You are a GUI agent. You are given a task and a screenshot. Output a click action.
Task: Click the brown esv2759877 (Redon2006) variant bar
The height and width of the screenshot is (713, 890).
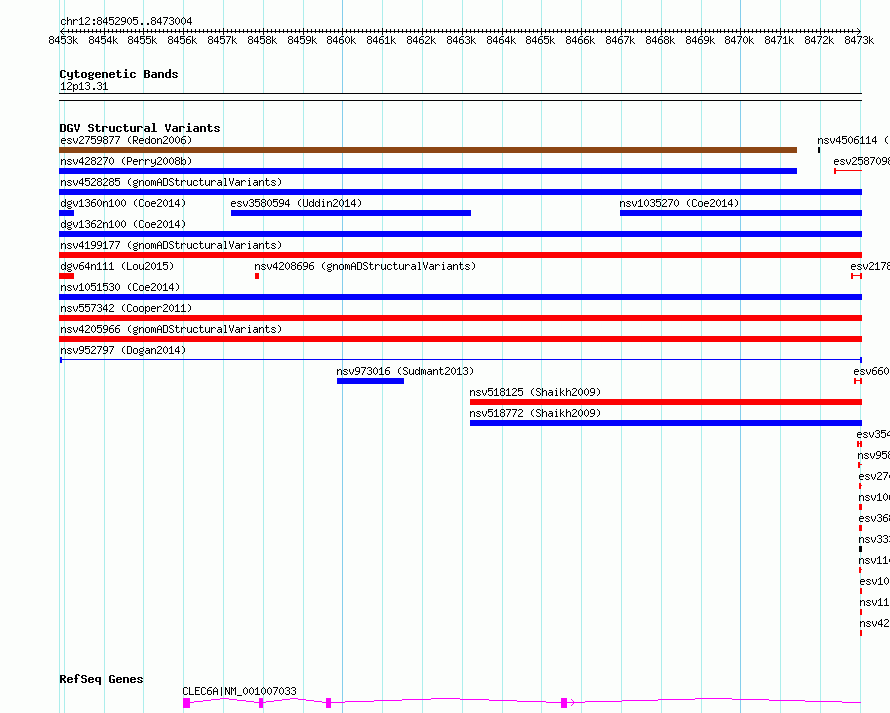click(428, 150)
